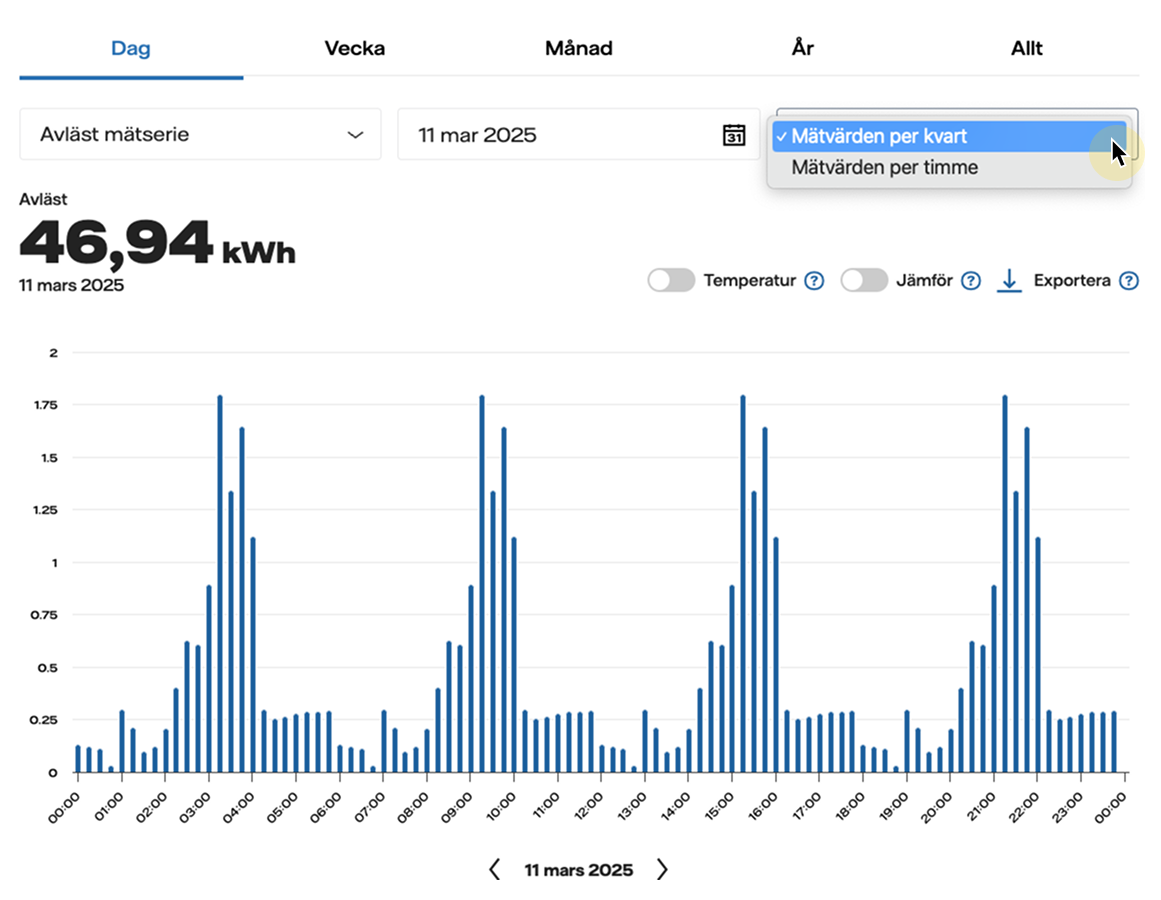The image size is (1161, 900).
Task: Open the År tab
Action: pos(802,49)
